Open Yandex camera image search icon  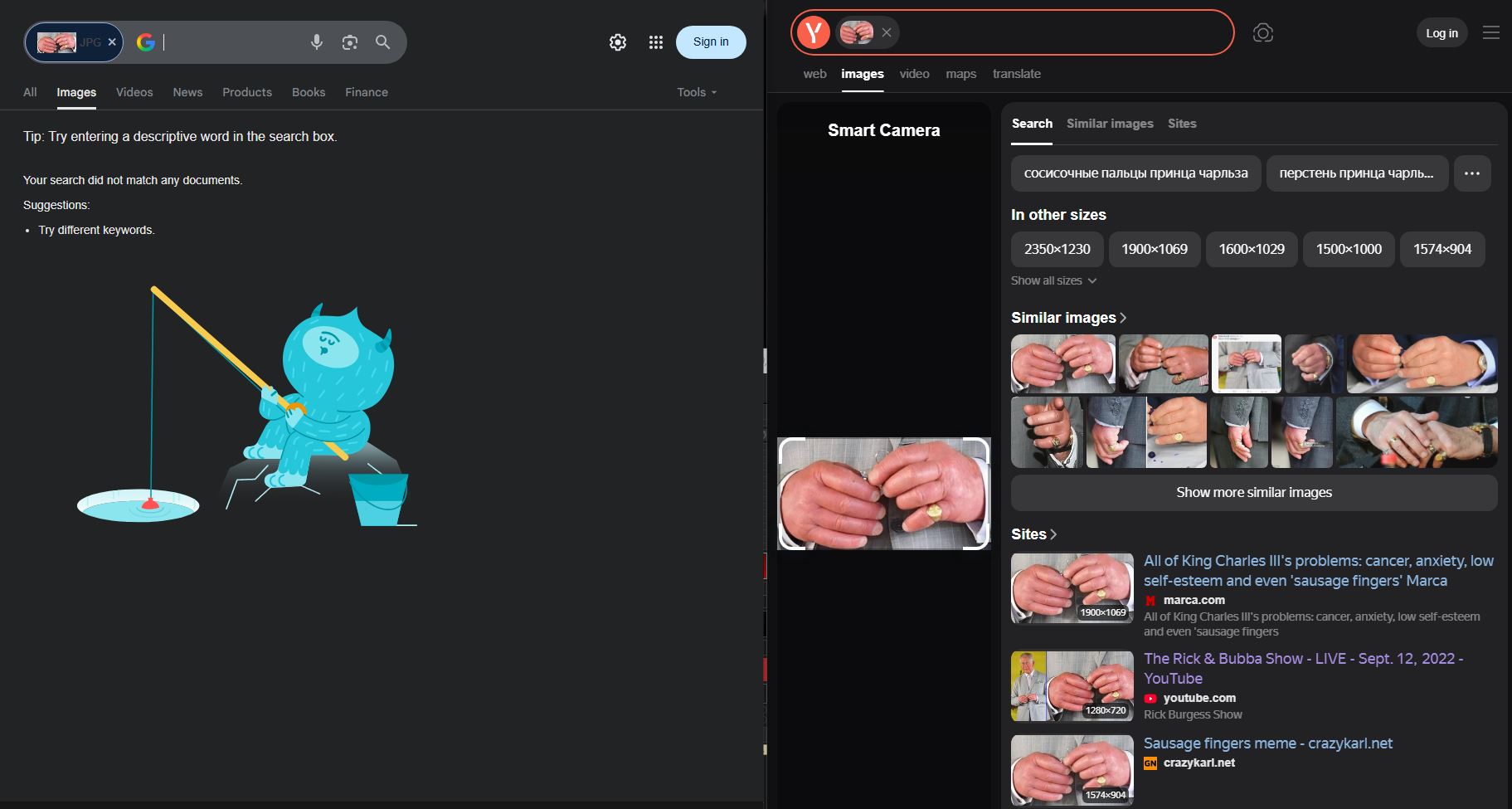tap(1263, 32)
